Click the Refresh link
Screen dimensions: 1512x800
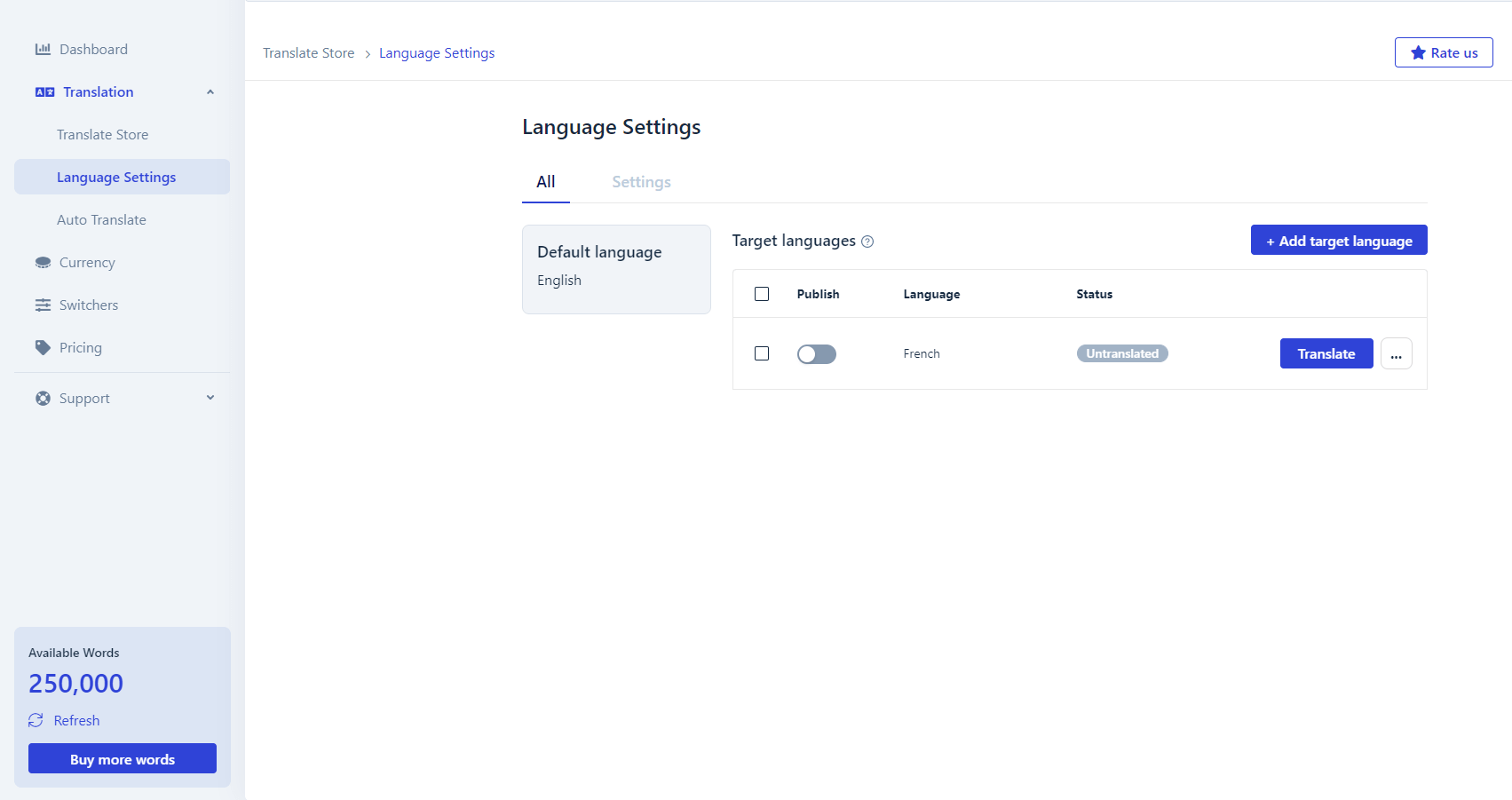76,721
